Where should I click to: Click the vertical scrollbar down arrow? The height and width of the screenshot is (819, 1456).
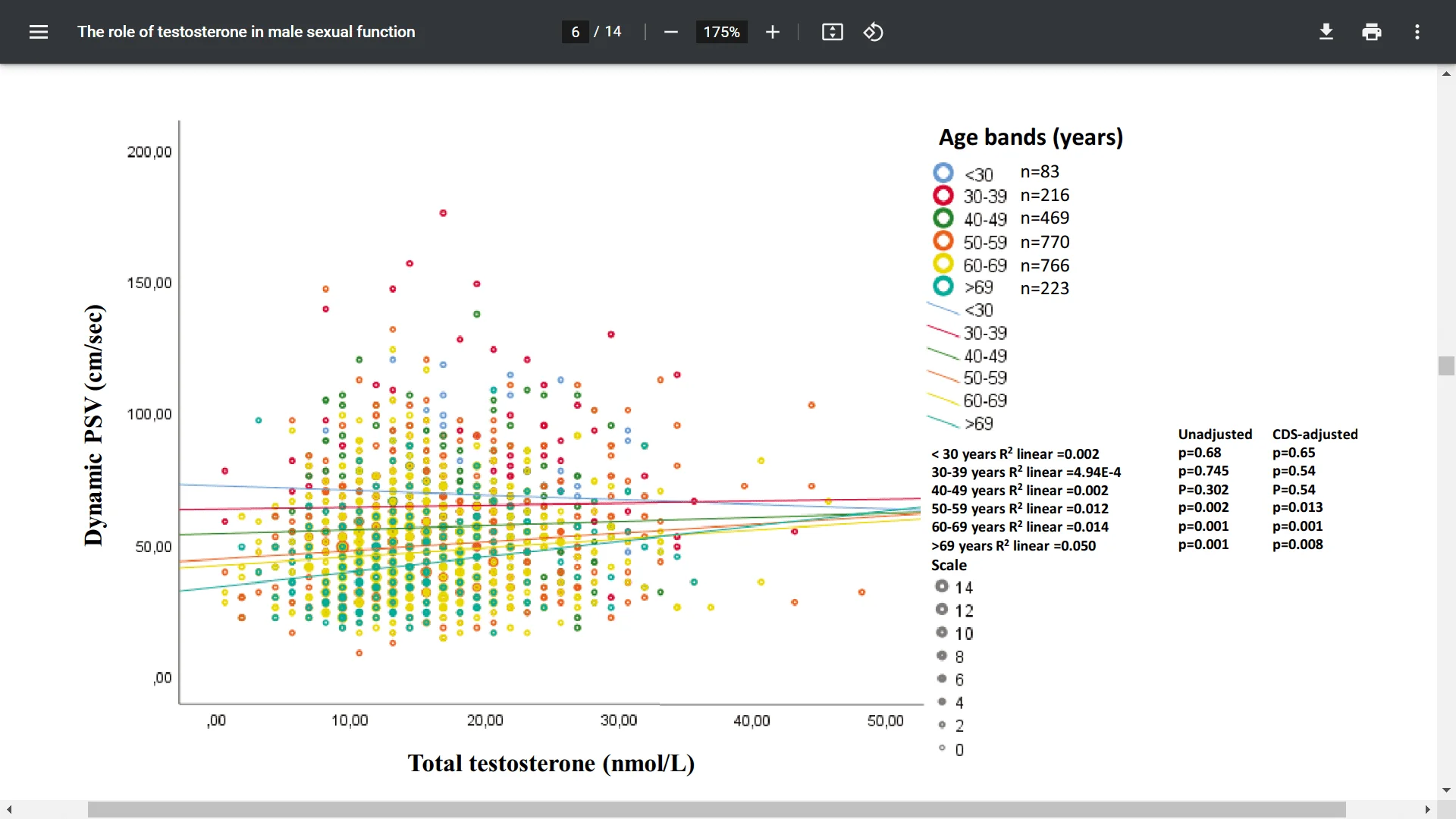coord(1446,789)
